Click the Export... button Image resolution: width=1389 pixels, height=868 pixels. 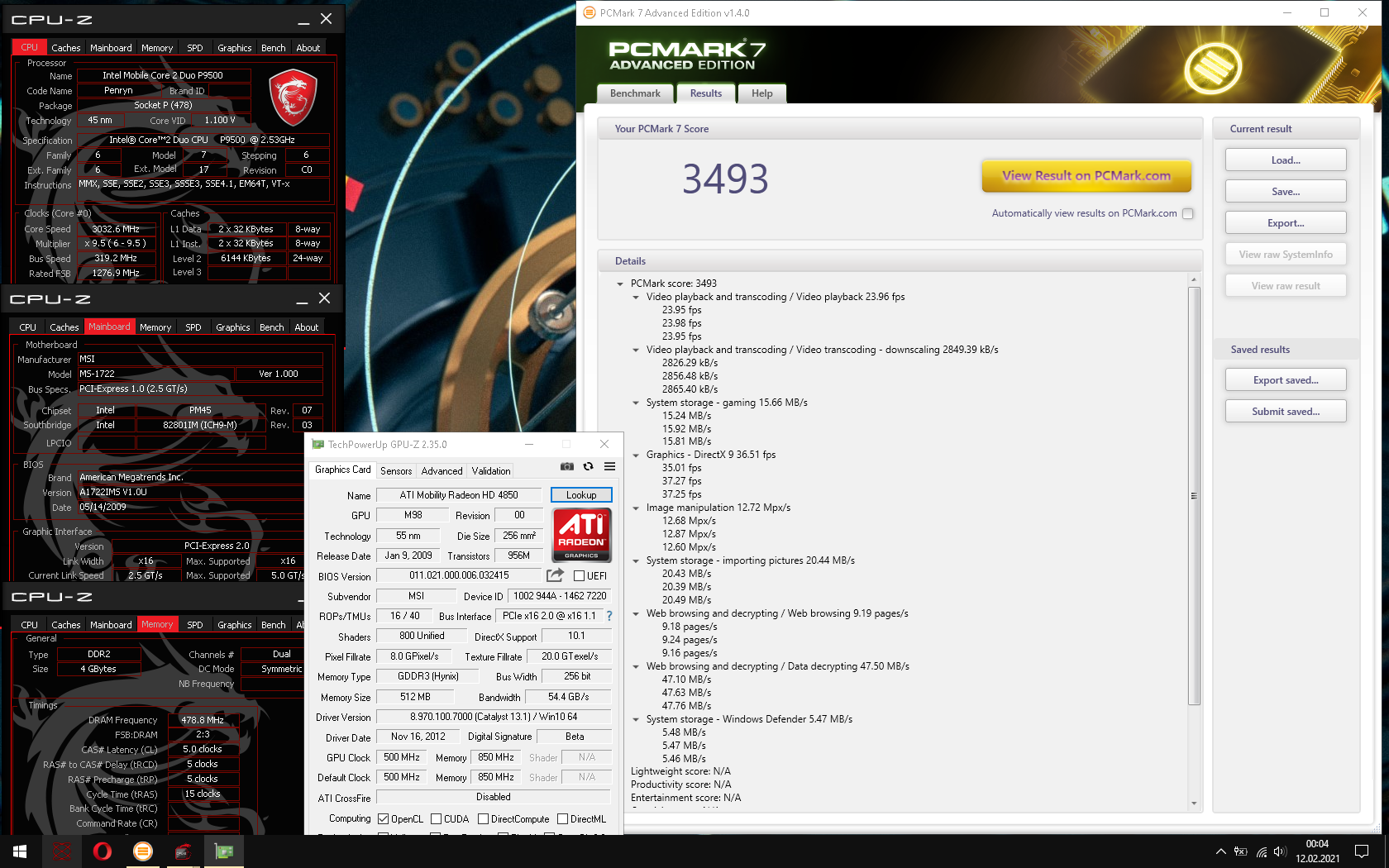pyautogui.click(x=1286, y=223)
